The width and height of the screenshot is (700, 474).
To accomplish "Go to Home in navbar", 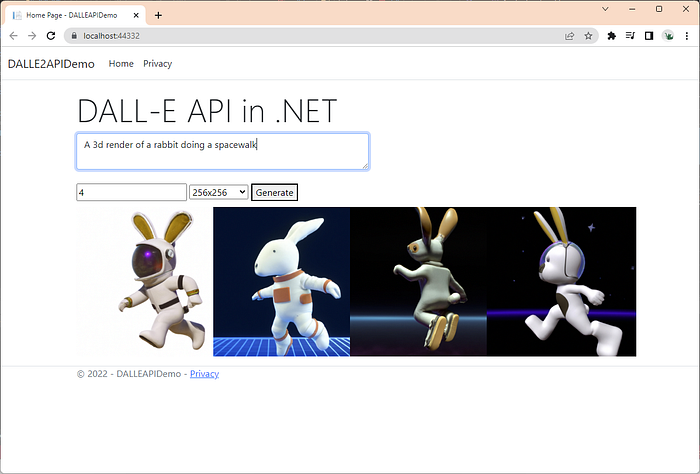I will [x=121, y=64].
